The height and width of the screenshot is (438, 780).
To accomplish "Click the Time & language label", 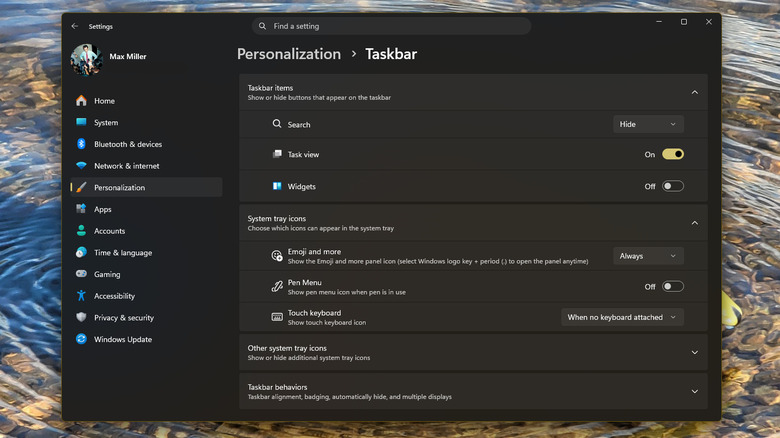I will coord(123,252).
